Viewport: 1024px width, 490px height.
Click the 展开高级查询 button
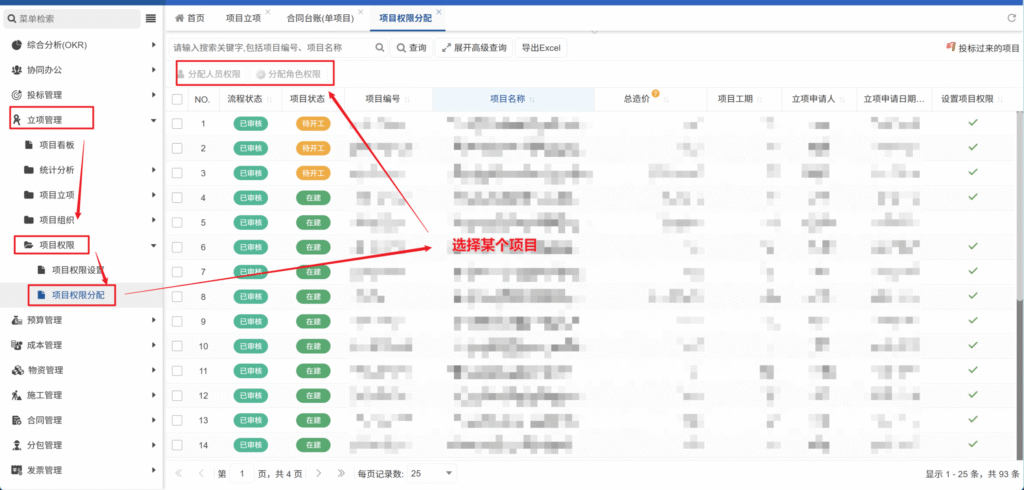click(x=474, y=48)
